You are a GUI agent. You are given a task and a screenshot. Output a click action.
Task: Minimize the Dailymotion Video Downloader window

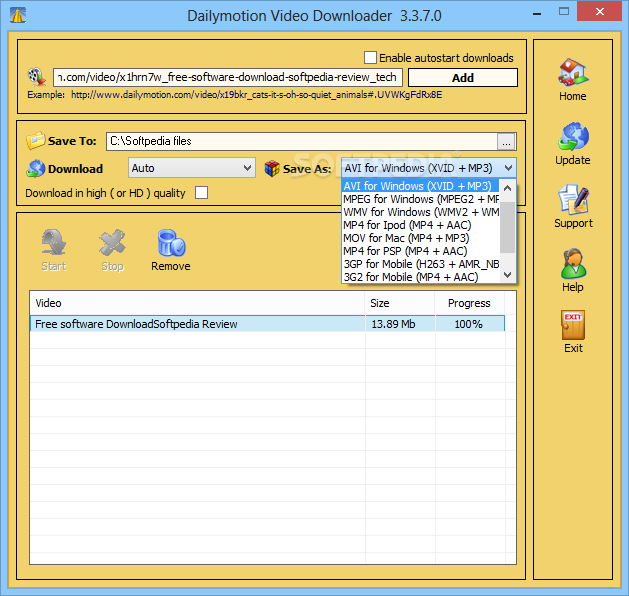coord(537,14)
